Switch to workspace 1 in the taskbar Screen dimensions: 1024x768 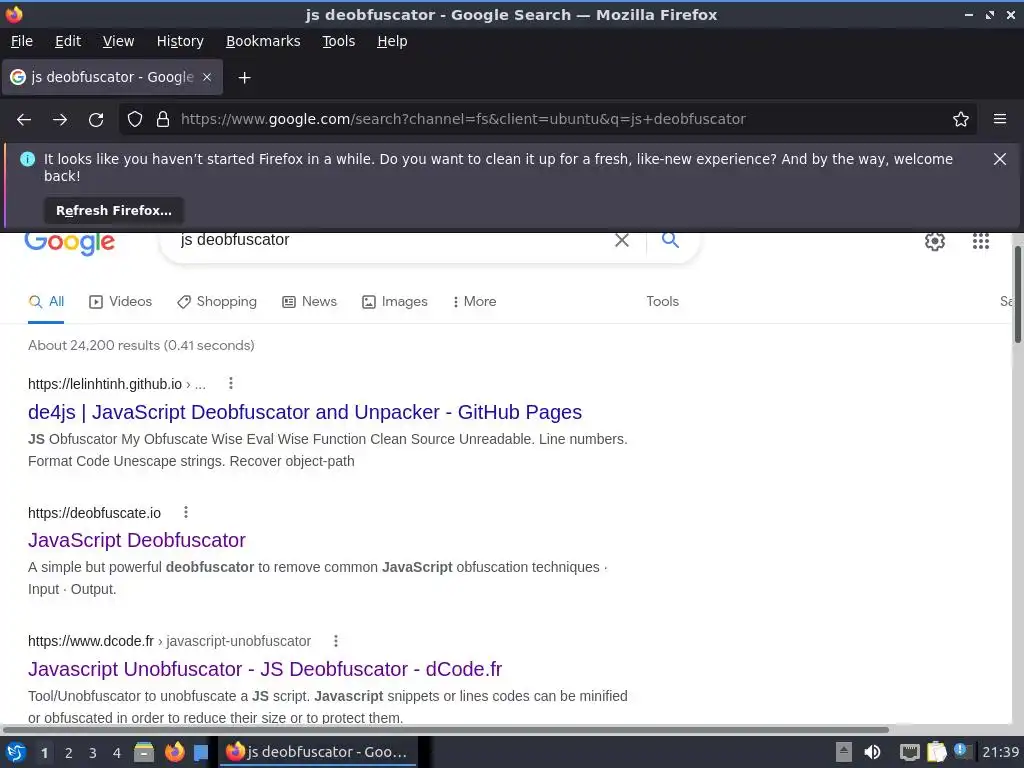tap(44, 753)
